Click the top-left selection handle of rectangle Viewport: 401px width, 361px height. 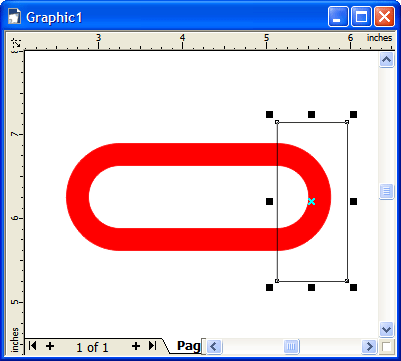(269, 115)
